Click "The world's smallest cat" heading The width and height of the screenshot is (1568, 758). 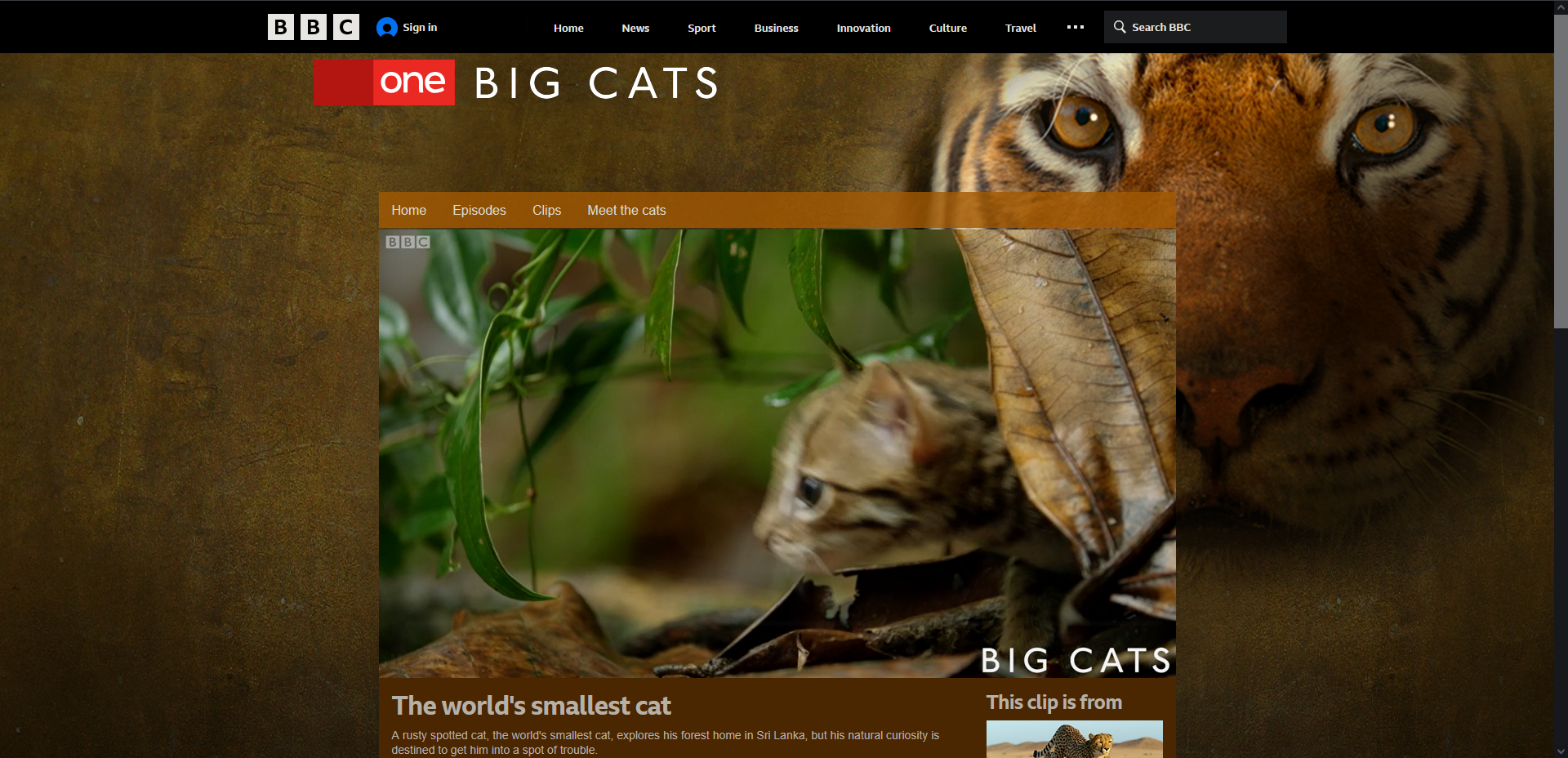pos(532,706)
